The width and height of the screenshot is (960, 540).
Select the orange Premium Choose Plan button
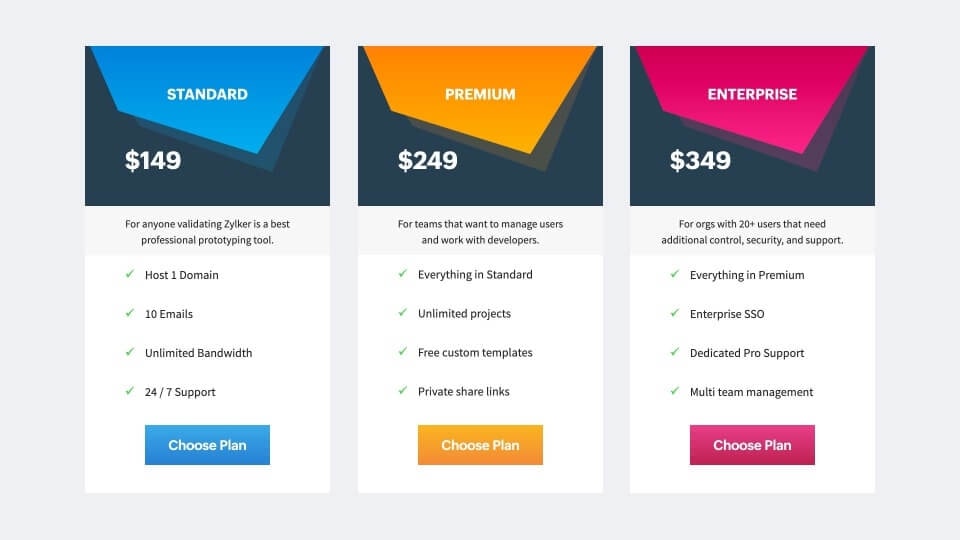[x=480, y=445]
